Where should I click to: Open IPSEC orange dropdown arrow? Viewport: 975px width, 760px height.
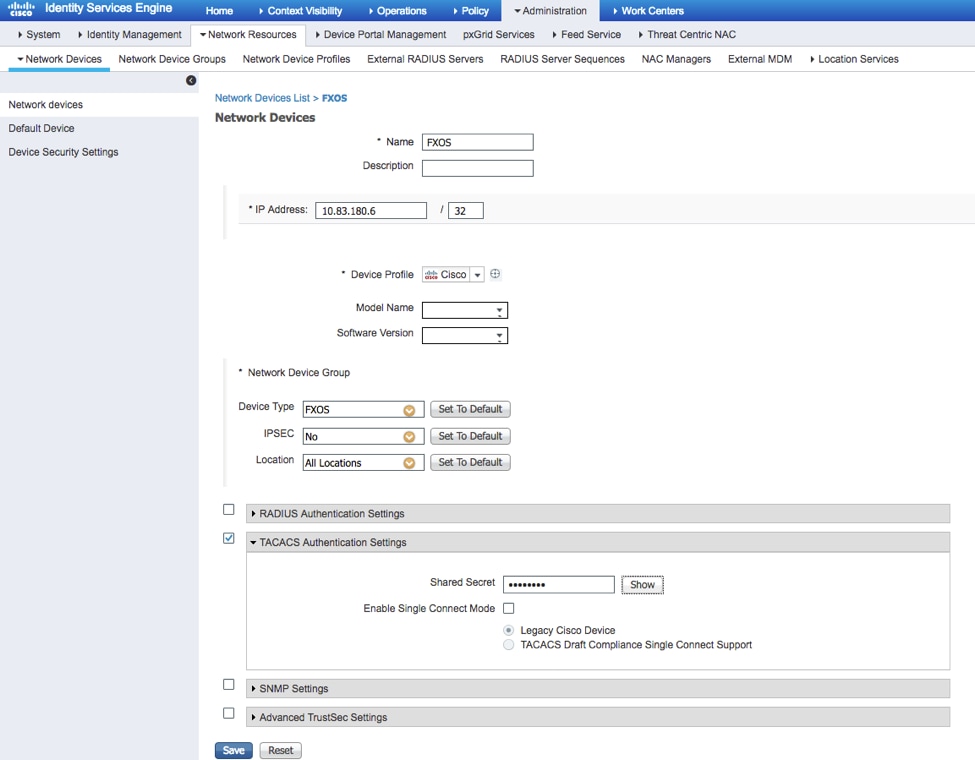(x=409, y=437)
